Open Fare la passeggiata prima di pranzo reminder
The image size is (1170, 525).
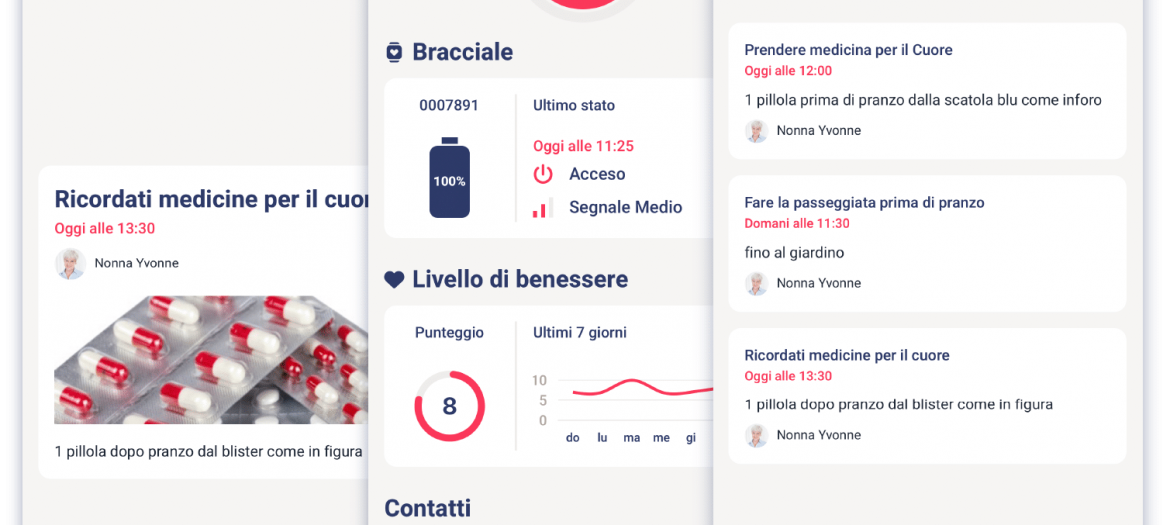pos(927,244)
